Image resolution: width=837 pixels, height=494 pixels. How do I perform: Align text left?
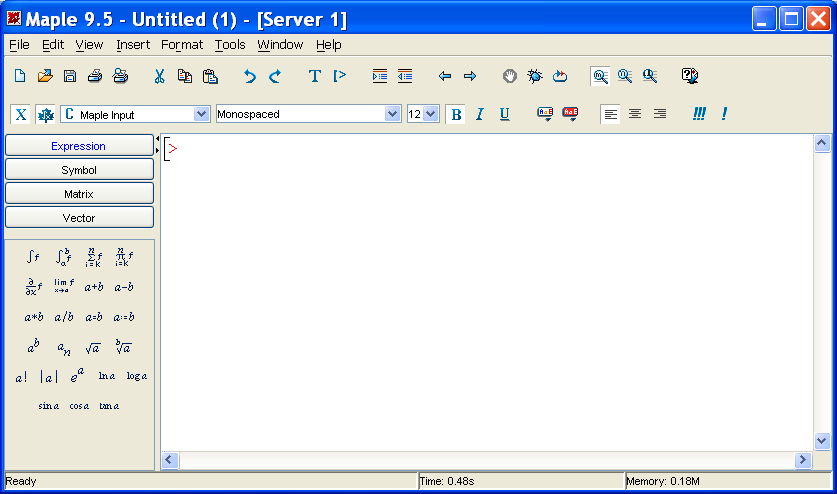point(610,114)
